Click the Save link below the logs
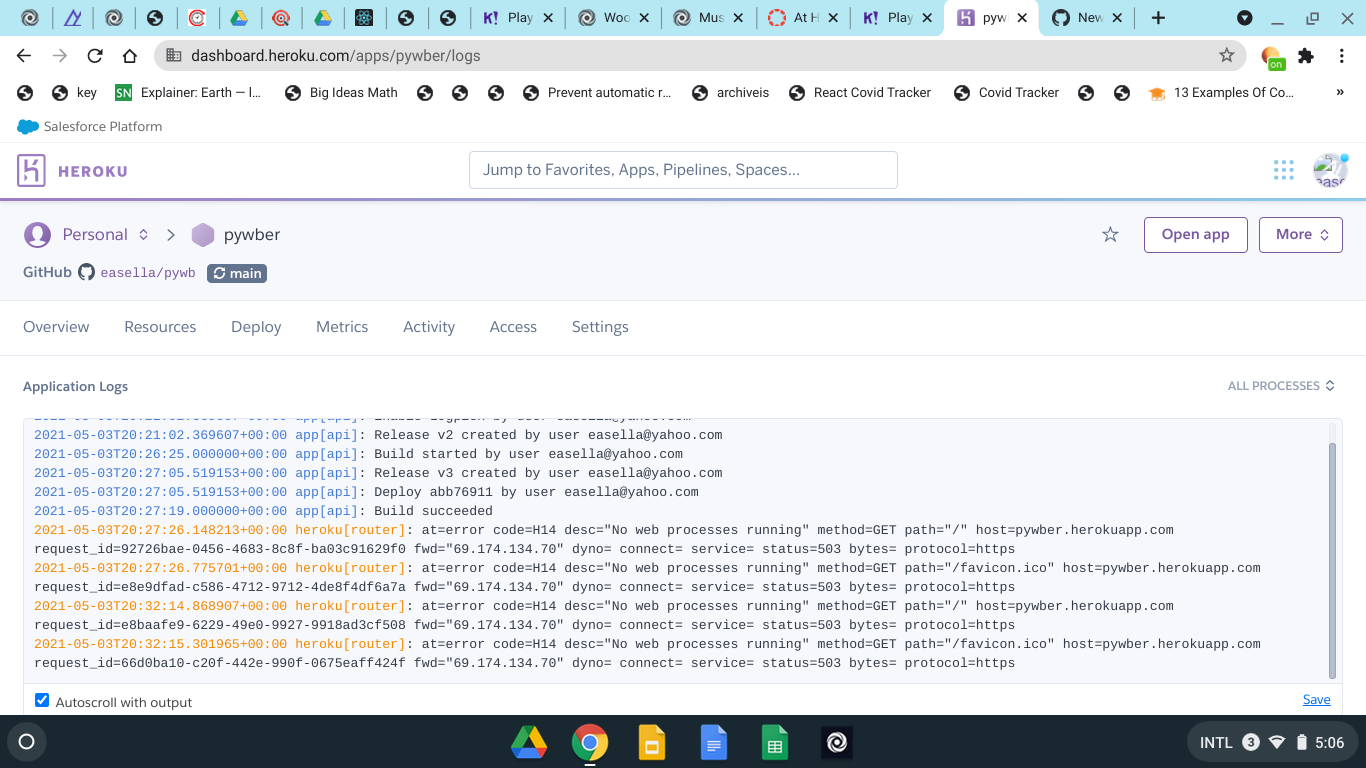This screenshot has width=1366, height=768. tap(1317, 700)
